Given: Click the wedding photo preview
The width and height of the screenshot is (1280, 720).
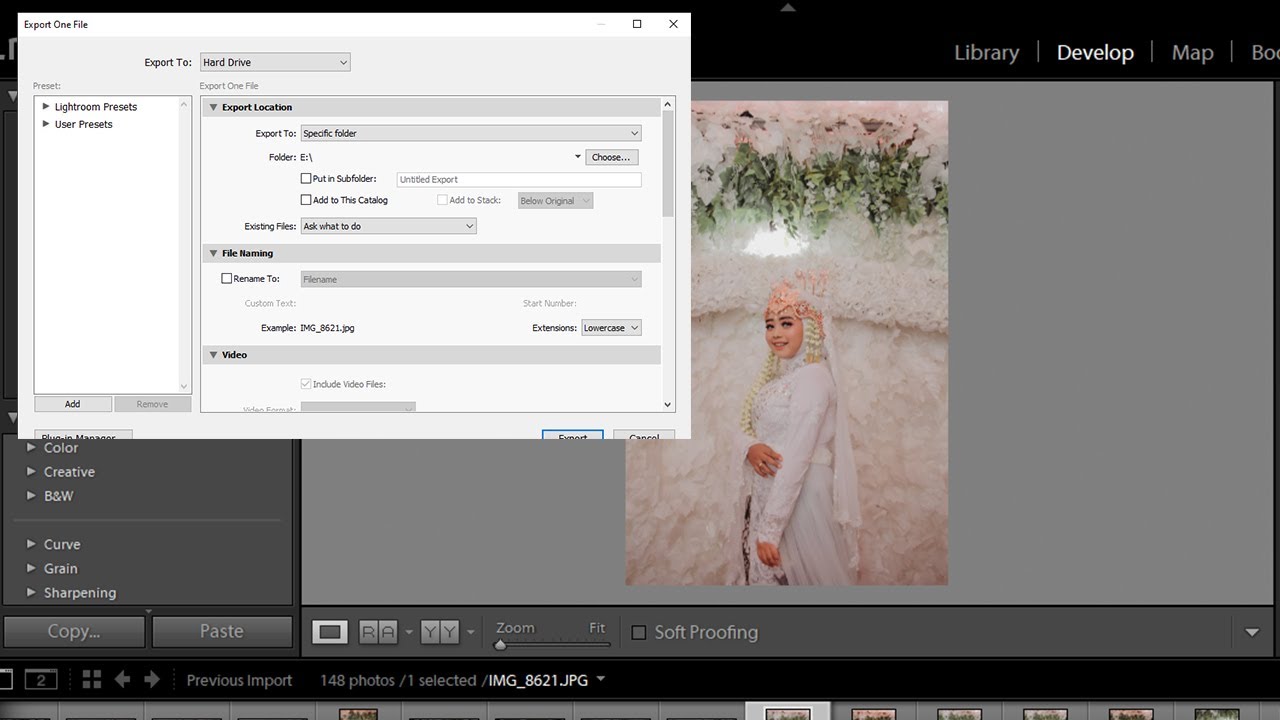Looking at the screenshot, I should (x=787, y=343).
